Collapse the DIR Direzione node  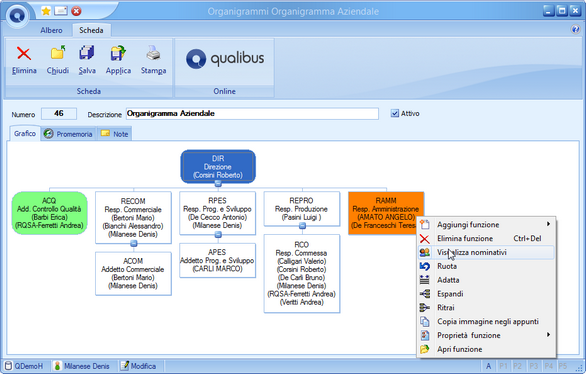218,183
